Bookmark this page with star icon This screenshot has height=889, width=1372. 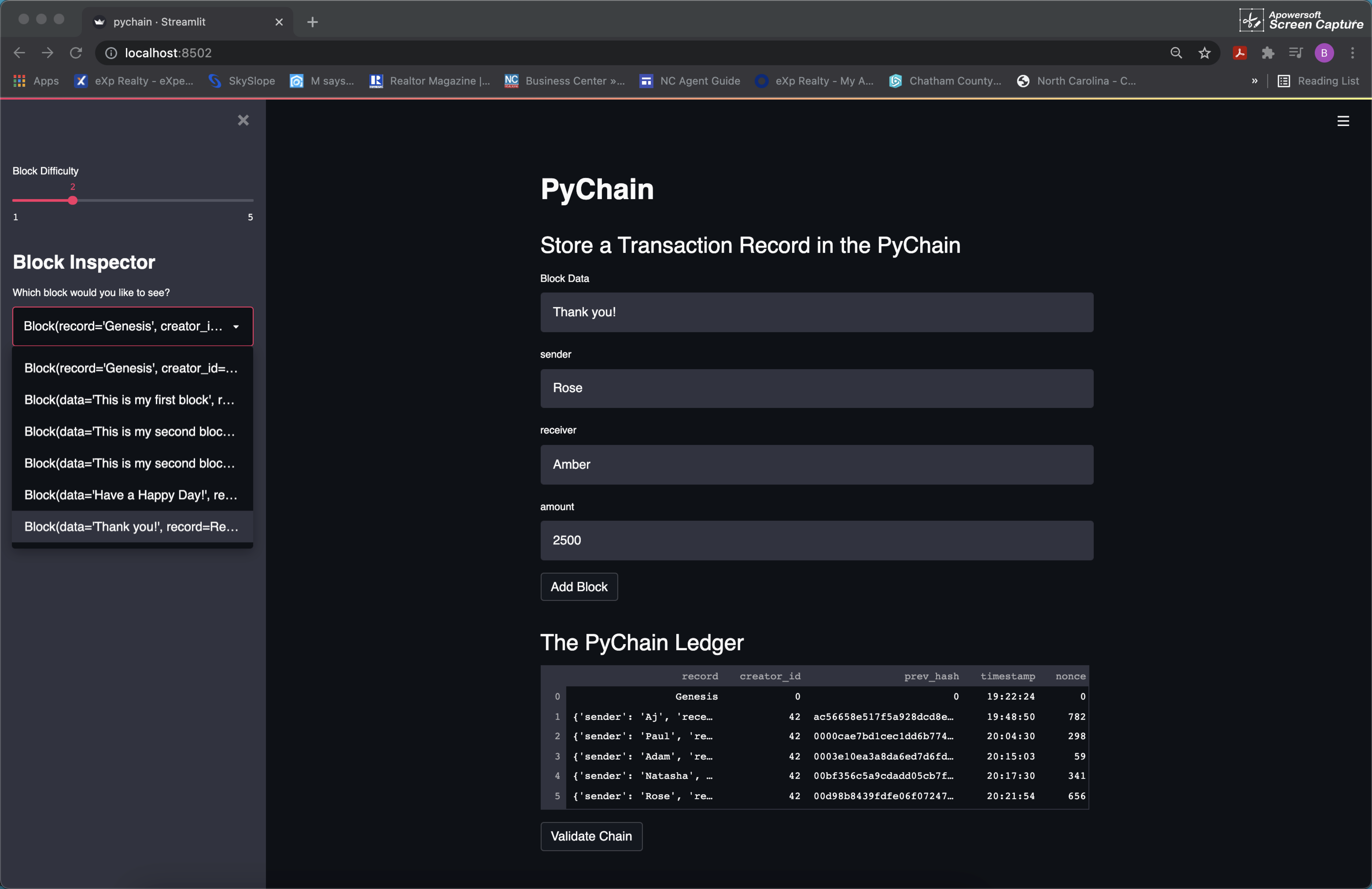[x=1204, y=53]
